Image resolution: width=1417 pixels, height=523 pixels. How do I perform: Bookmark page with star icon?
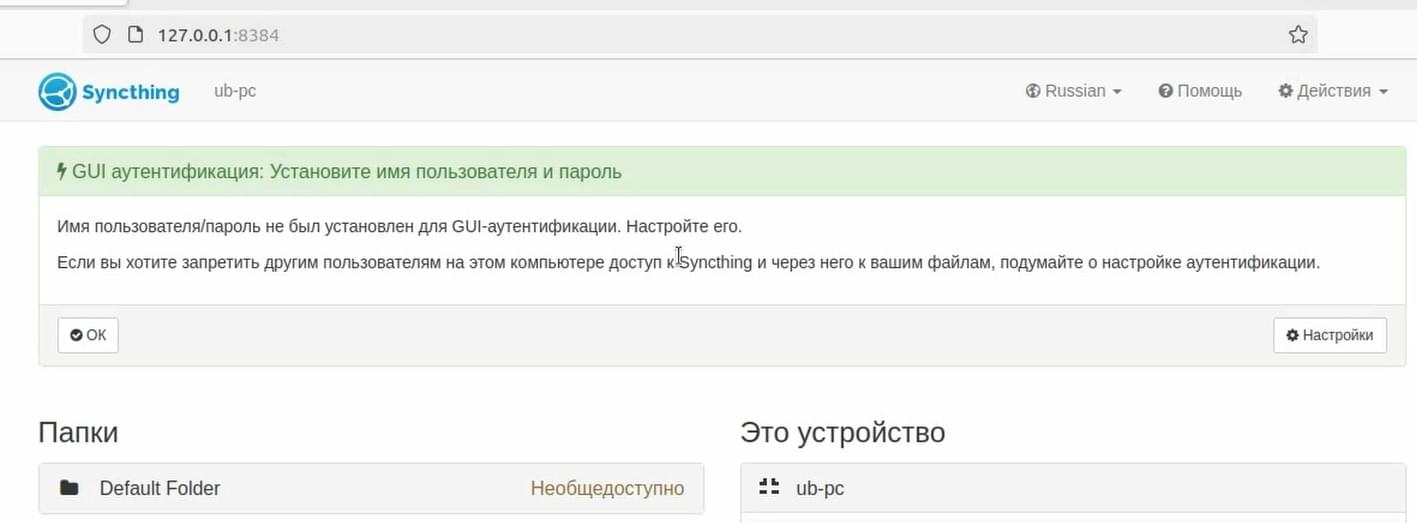pos(1298,35)
